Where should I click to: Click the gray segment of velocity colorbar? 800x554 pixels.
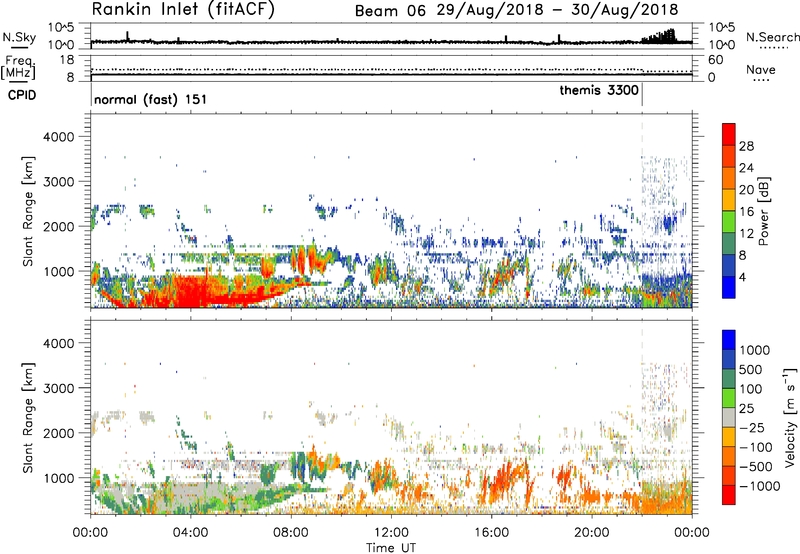[729, 417]
